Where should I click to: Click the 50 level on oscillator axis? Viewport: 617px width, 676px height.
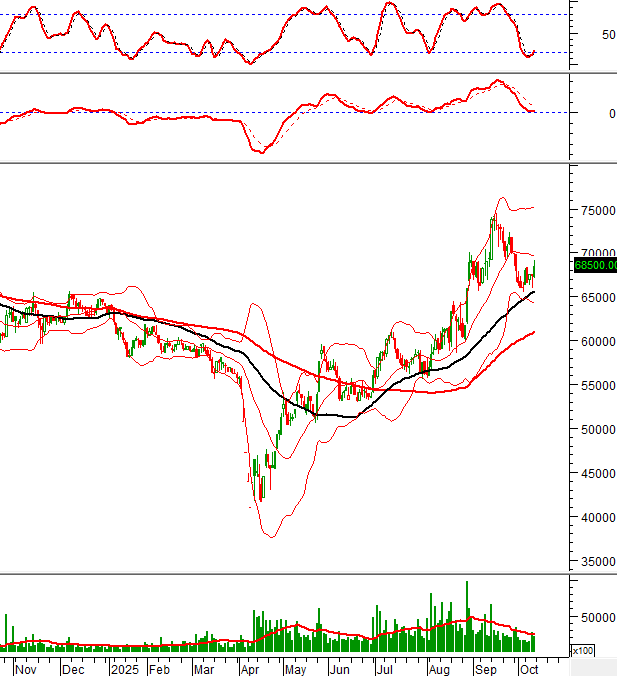(x=607, y=35)
